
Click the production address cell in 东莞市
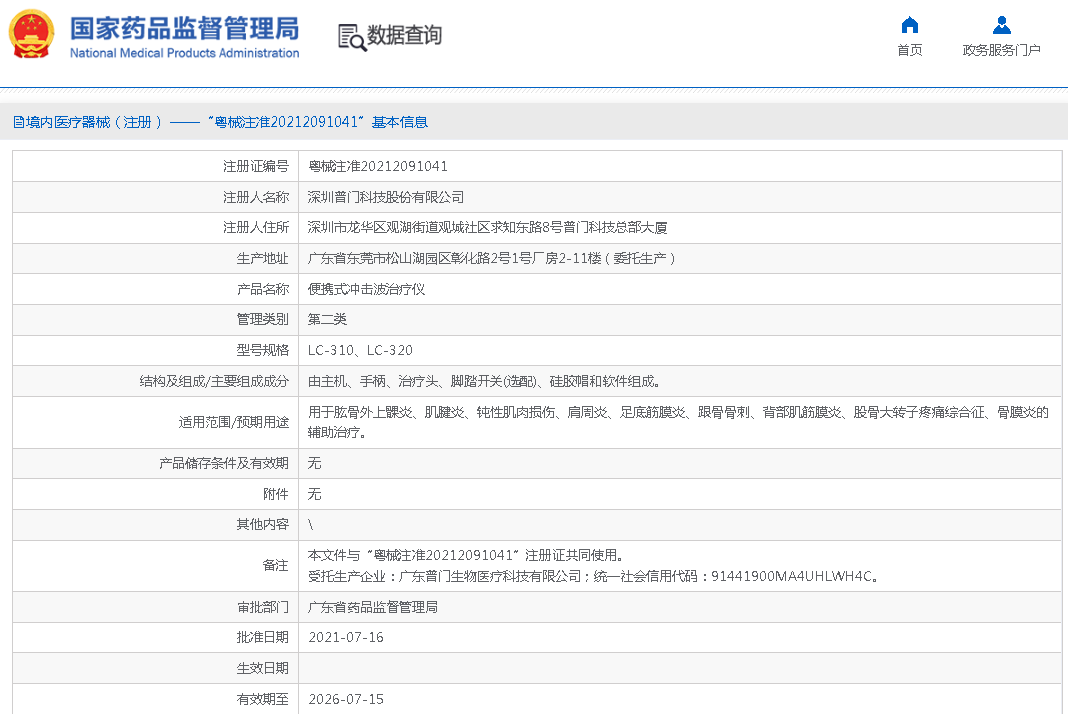pyautogui.click(x=492, y=258)
